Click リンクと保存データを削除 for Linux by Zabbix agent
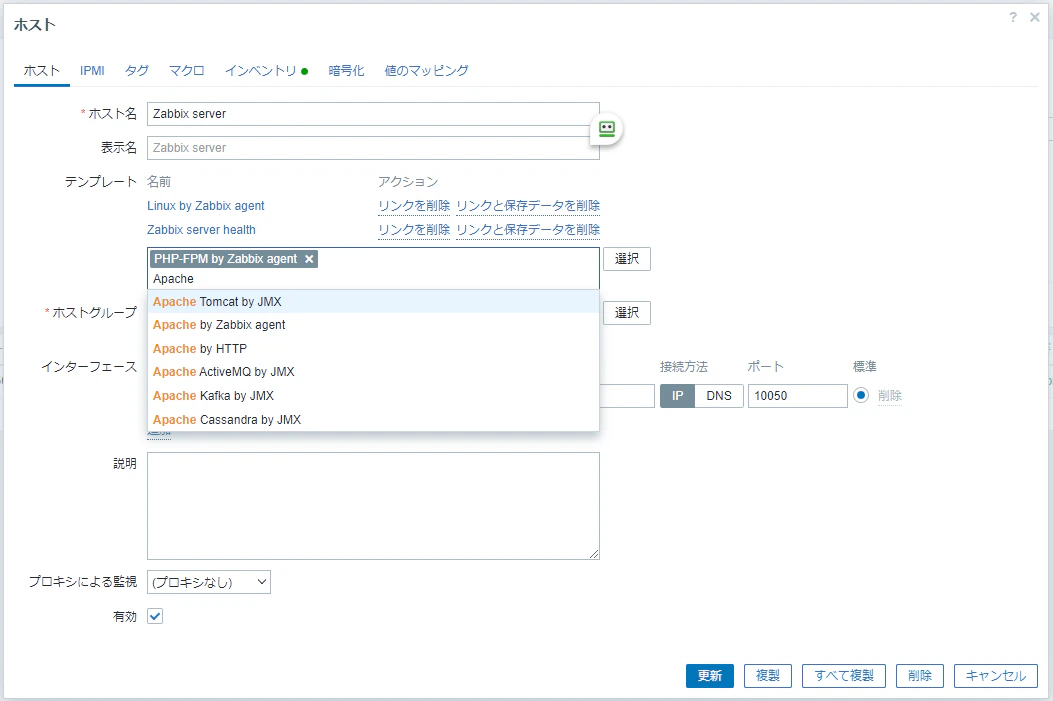 click(528, 206)
